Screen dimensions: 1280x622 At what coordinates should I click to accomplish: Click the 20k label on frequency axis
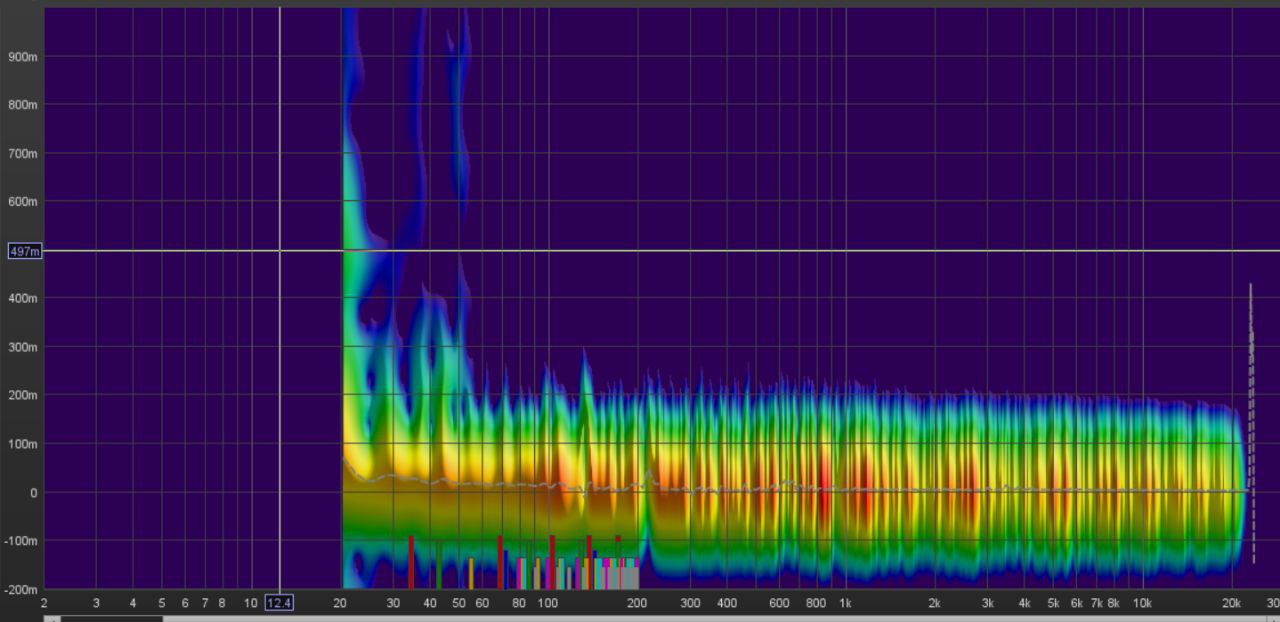(1231, 603)
